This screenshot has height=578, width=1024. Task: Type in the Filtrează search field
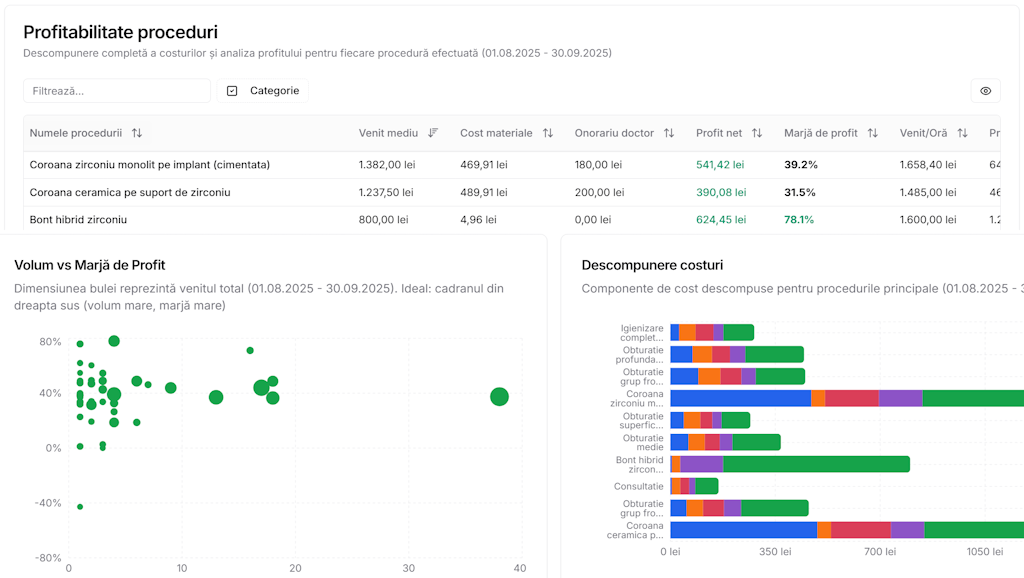[117, 91]
